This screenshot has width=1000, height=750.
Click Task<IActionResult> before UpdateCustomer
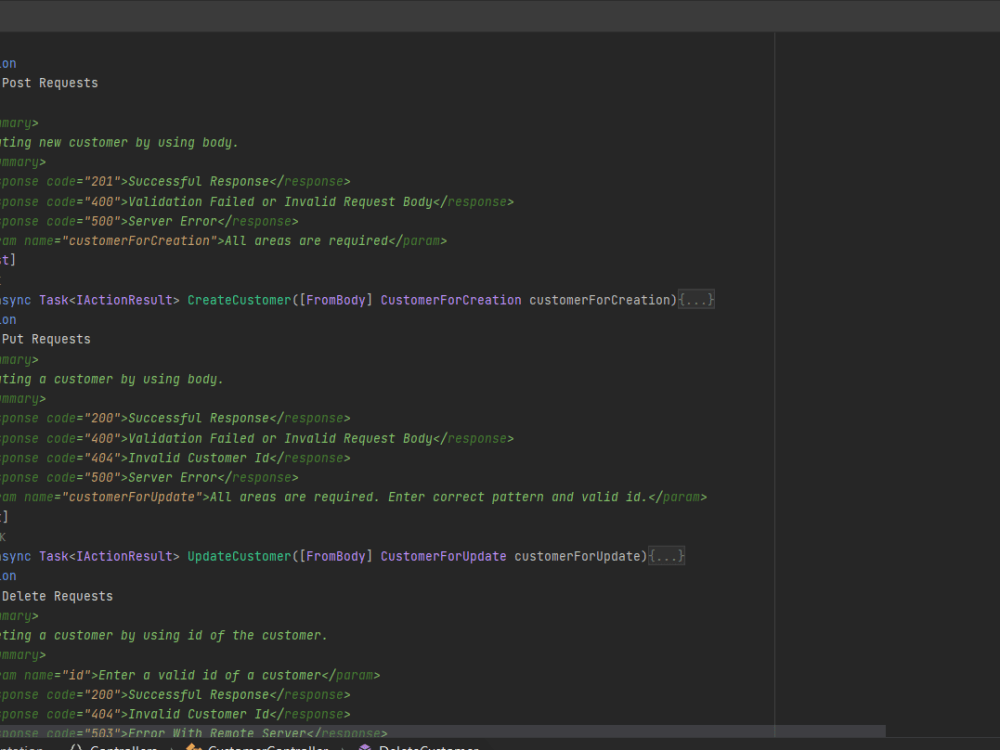pos(109,556)
